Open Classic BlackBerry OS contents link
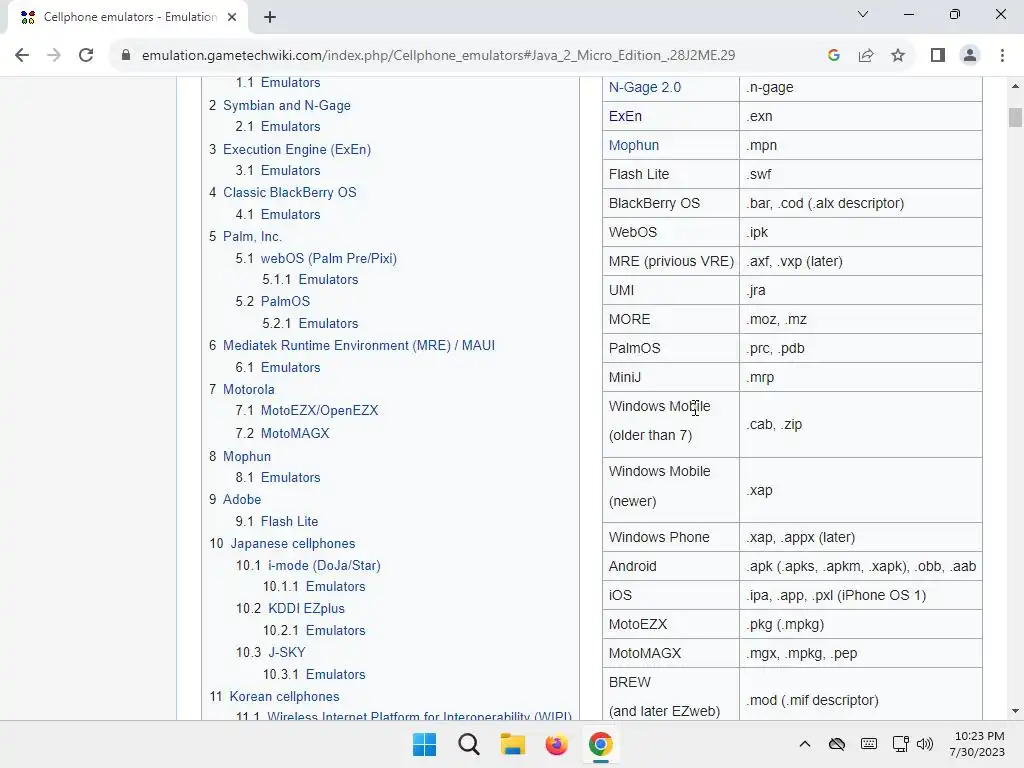 (289, 192)
